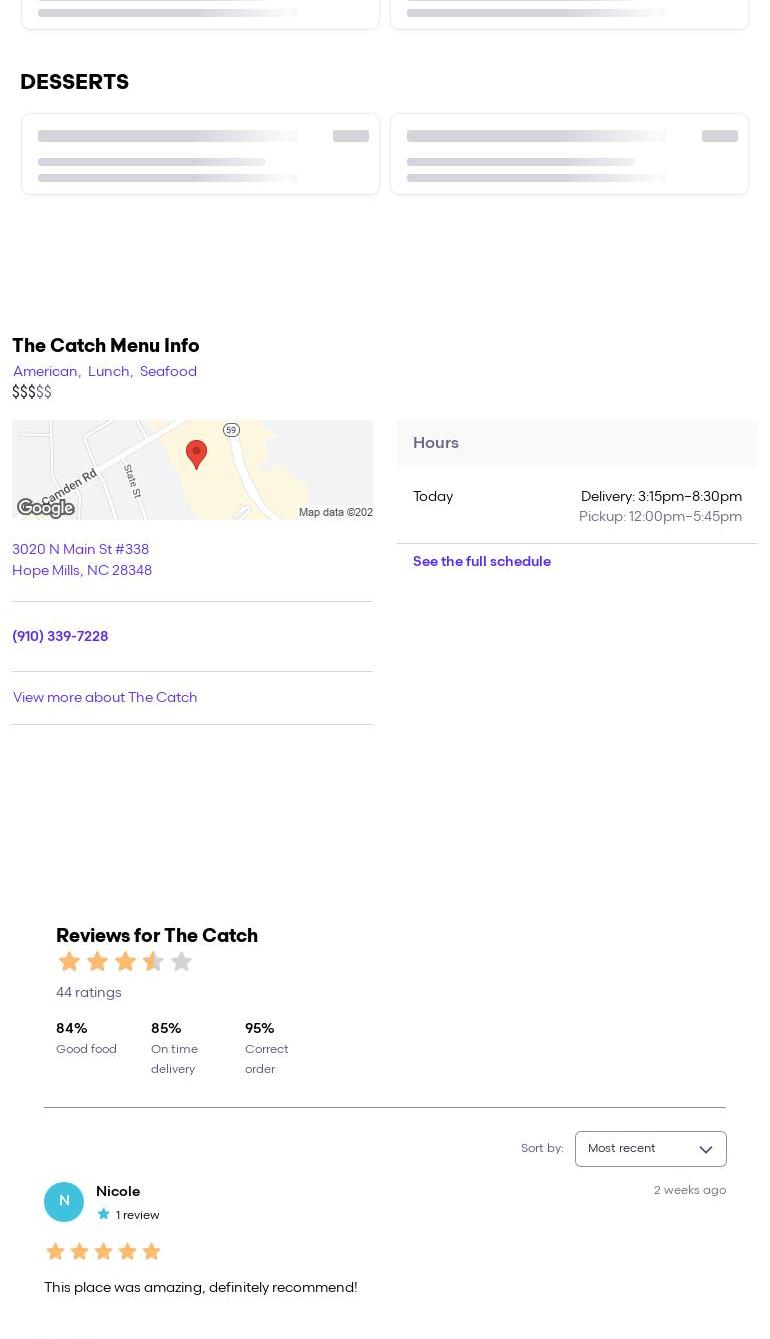Select the Seafood cuisine link
The image size is (770, 1339).
tap(168, 372)
